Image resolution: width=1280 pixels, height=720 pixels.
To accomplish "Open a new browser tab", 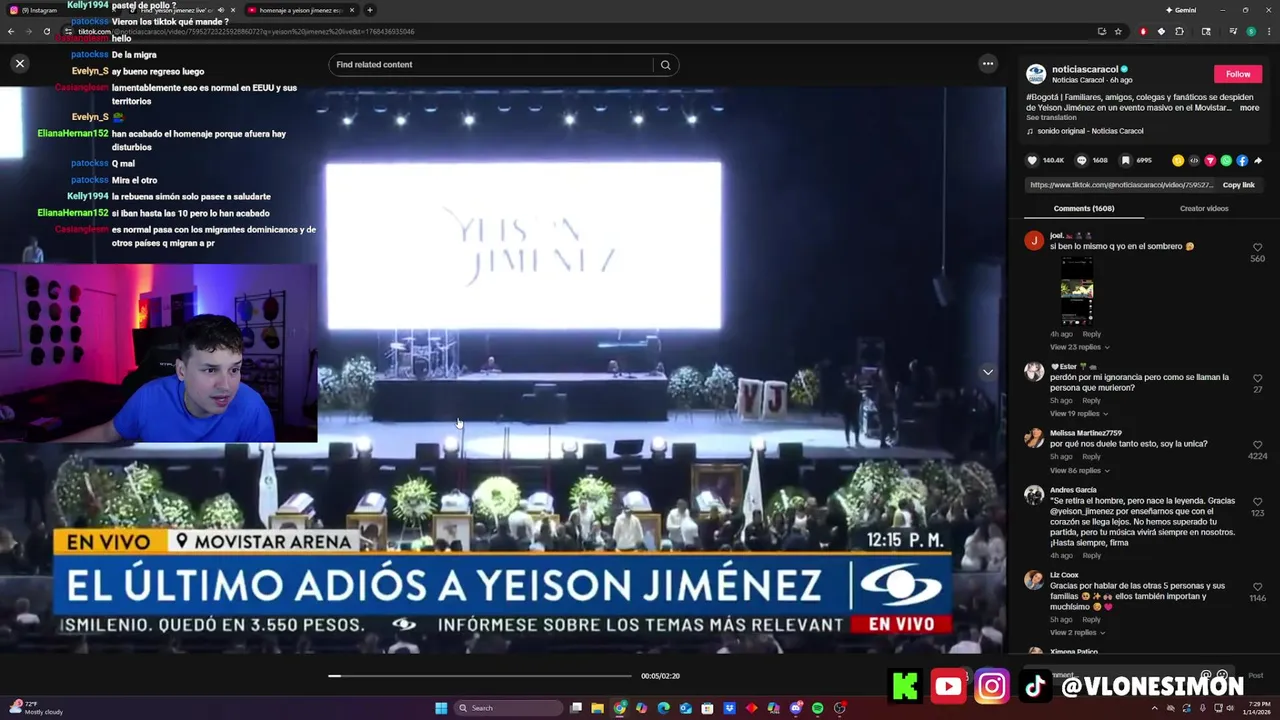I will [370, 10].
